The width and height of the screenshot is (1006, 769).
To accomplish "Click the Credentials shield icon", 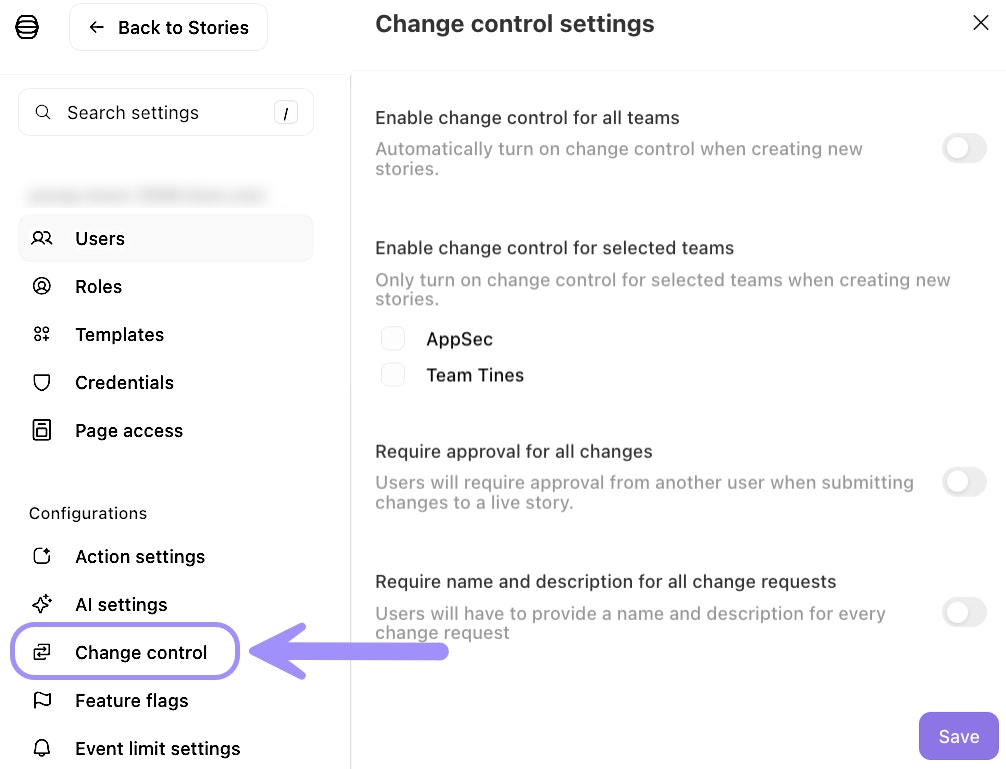I will (x=42, y=383).
